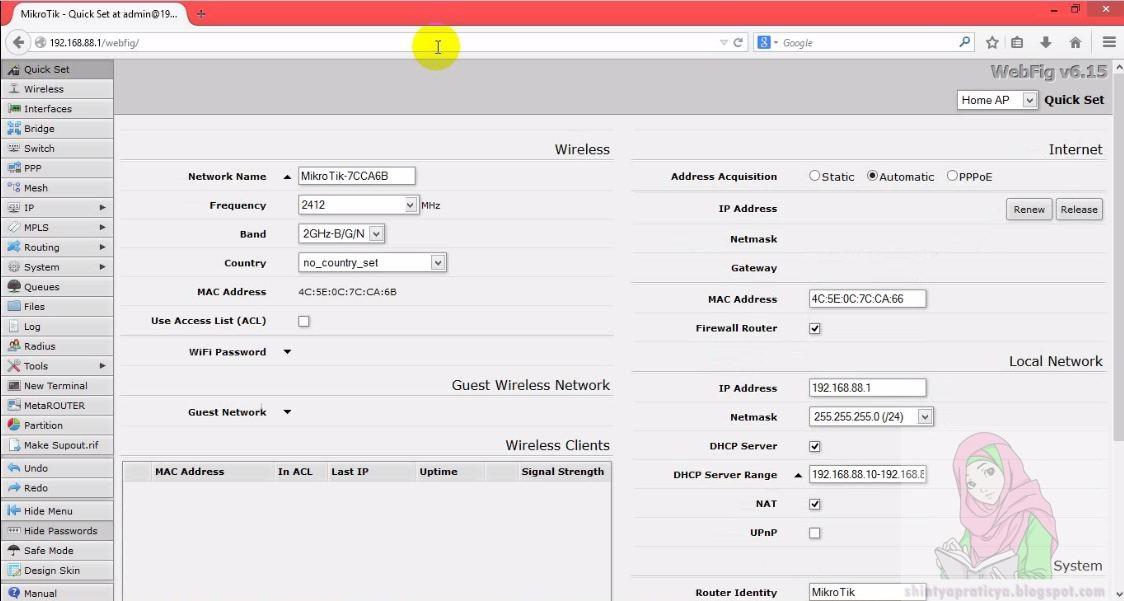
Task: Click the Hide Passwords icon
Action: (14, 531)
